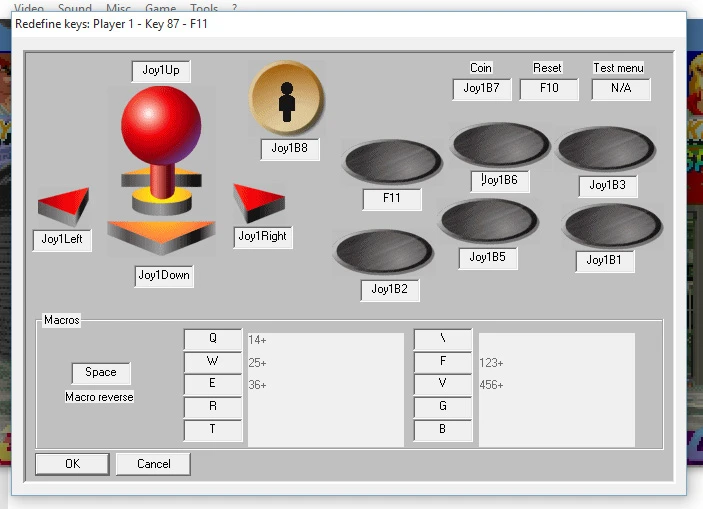This screenshot has height=509, width=703.
Task: Edit the 123+ macro field
Action: pos(557,363)
